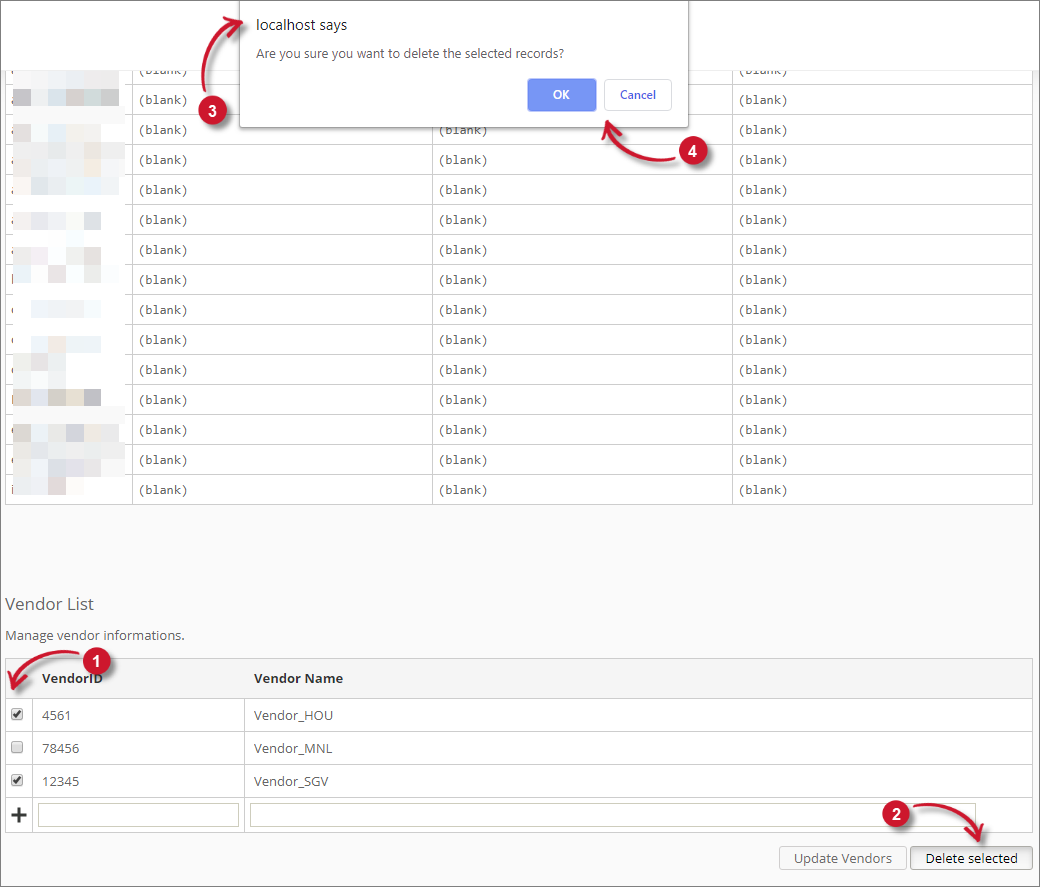
Task: Select the VendorID column header
Action: click(x=73, y=678)
